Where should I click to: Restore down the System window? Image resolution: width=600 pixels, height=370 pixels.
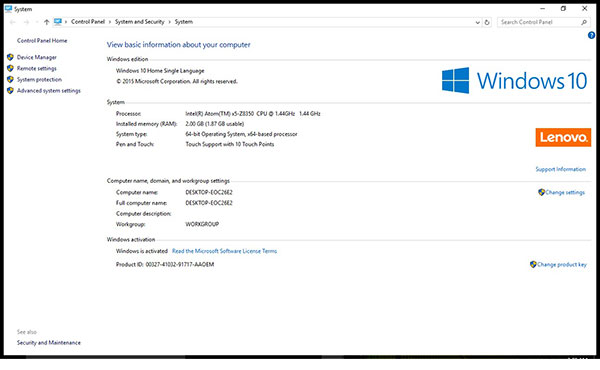coord(563,8)
